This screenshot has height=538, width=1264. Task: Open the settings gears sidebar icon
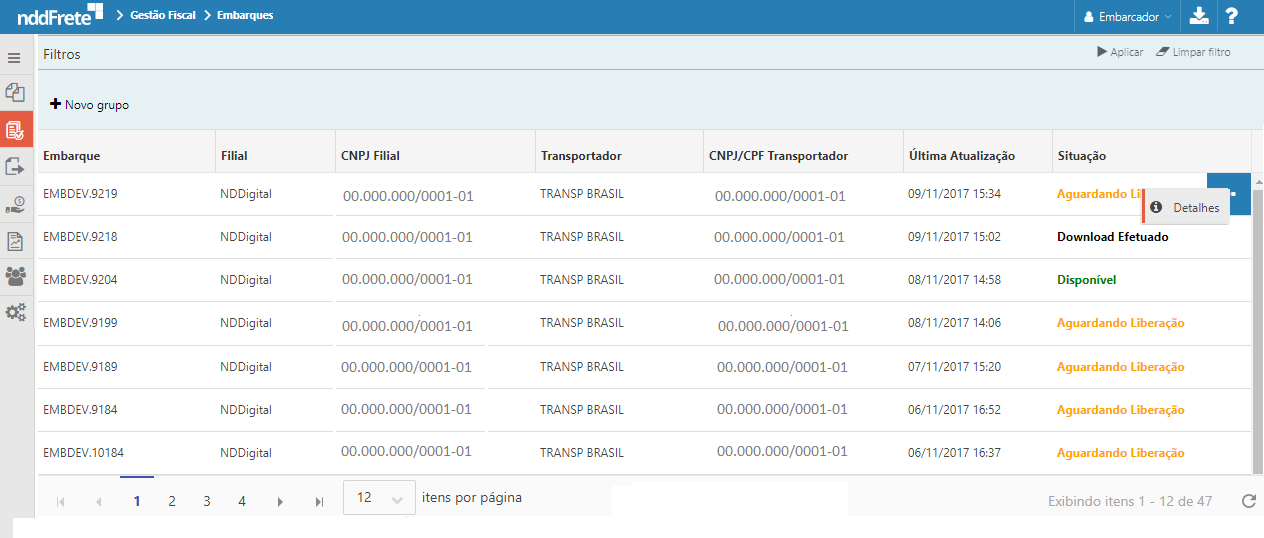(x=15, y=312)
